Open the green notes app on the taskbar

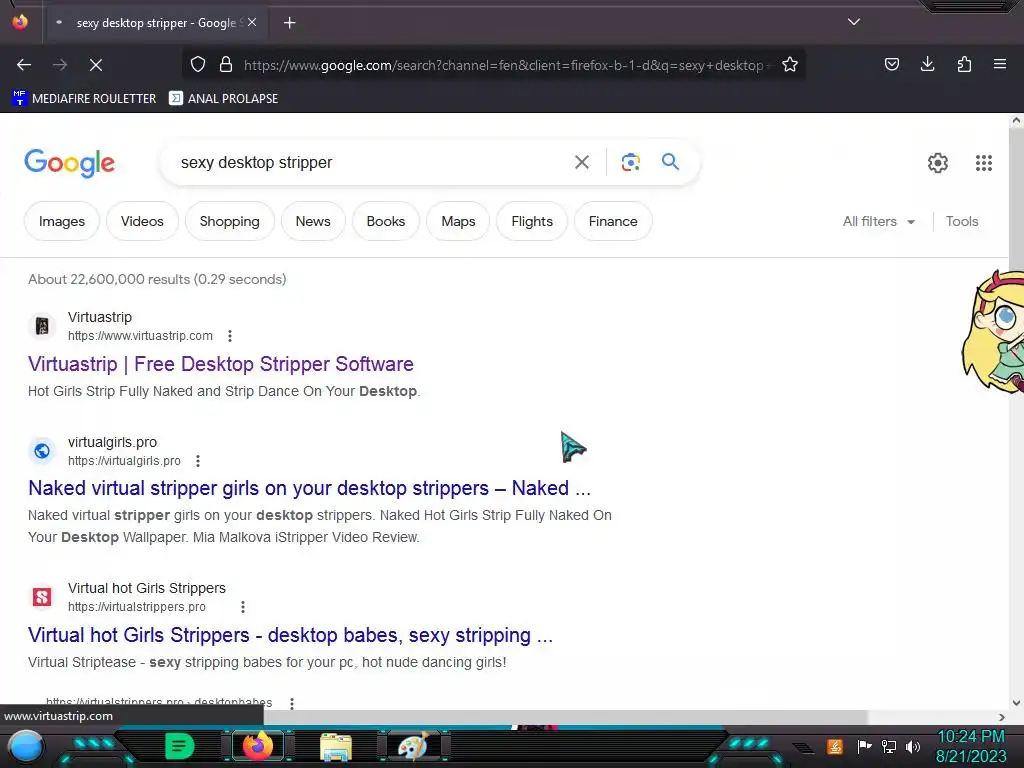click(x=180, y=746)
